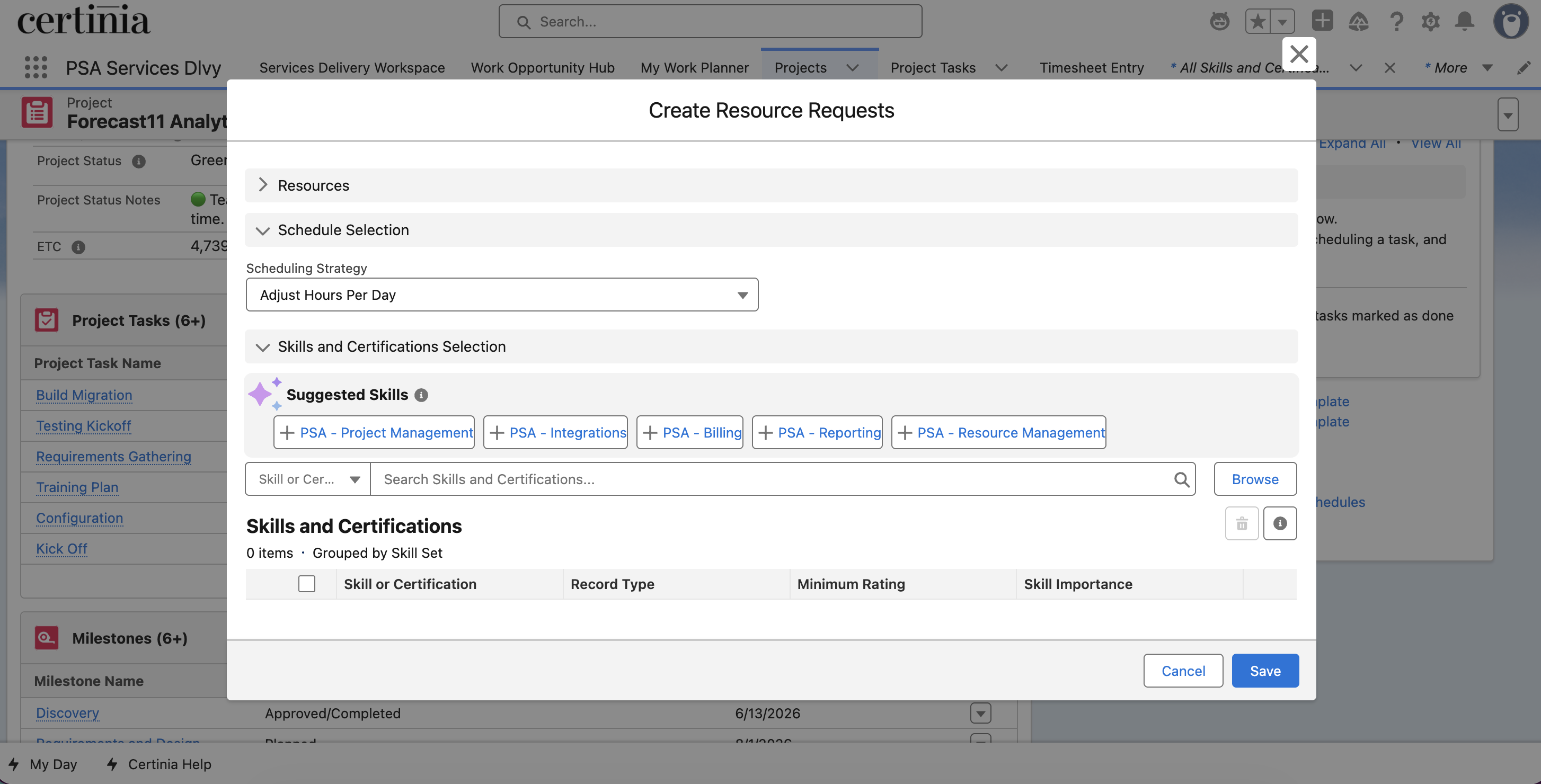Open the My Work Planner tab
Viewport: 1541px width, 784px height.
pyautogui.click(x=695, y=68)
